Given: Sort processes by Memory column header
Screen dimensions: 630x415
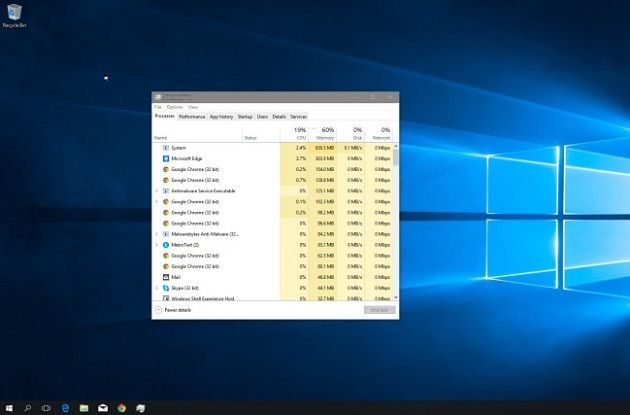Looking at the screenshot, I should (322, 134).
